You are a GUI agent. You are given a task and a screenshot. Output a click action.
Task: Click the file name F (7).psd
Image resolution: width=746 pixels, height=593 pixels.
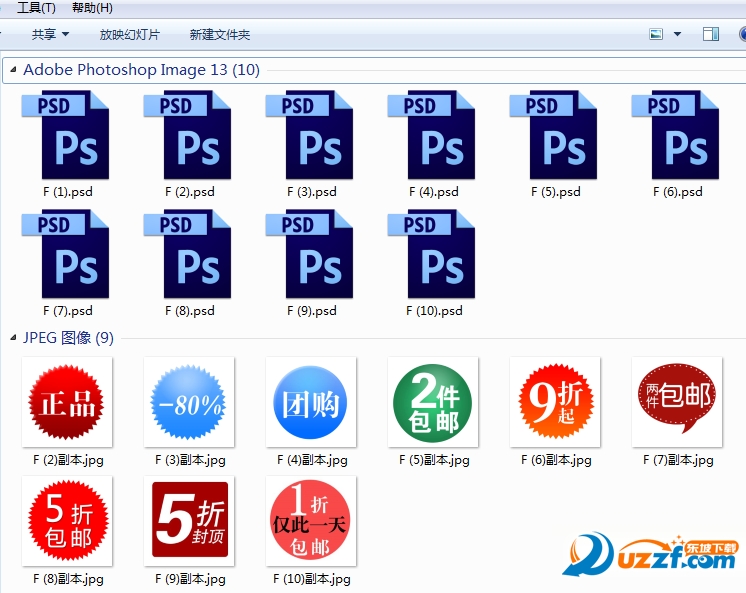click(68, 311)
